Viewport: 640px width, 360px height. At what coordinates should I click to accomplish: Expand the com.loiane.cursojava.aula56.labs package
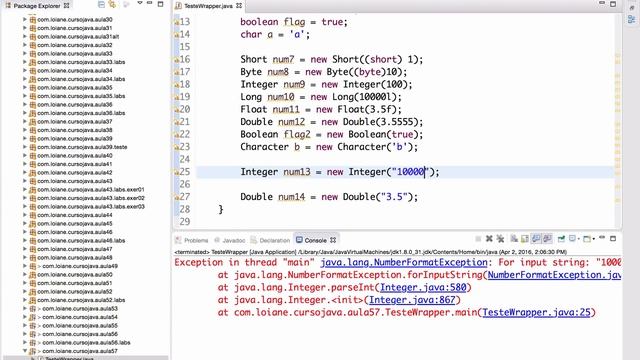(x=25, y=342)
